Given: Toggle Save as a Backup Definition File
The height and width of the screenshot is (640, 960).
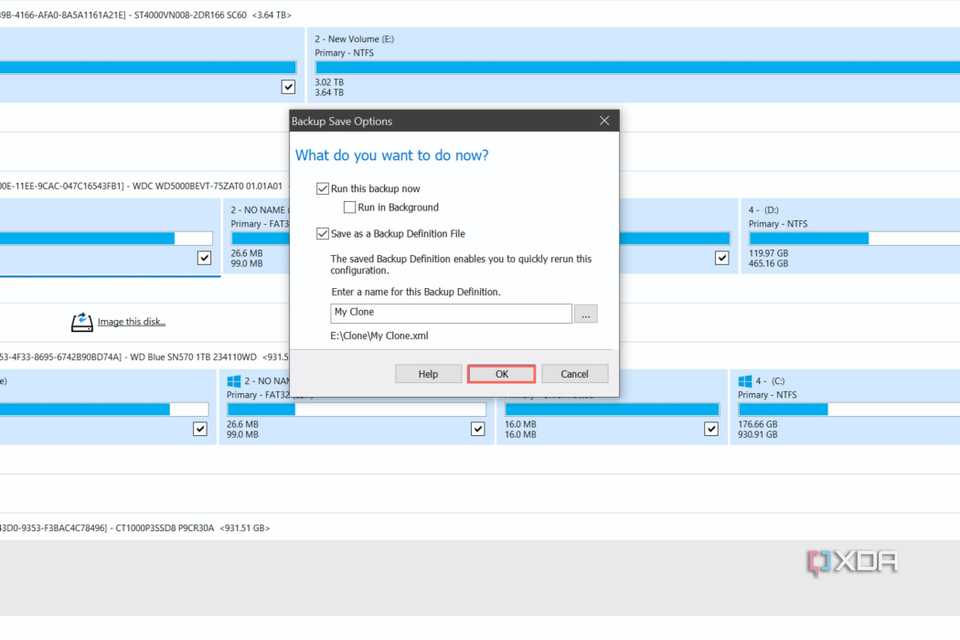Looking at the screenshot, I should [323, 233].
